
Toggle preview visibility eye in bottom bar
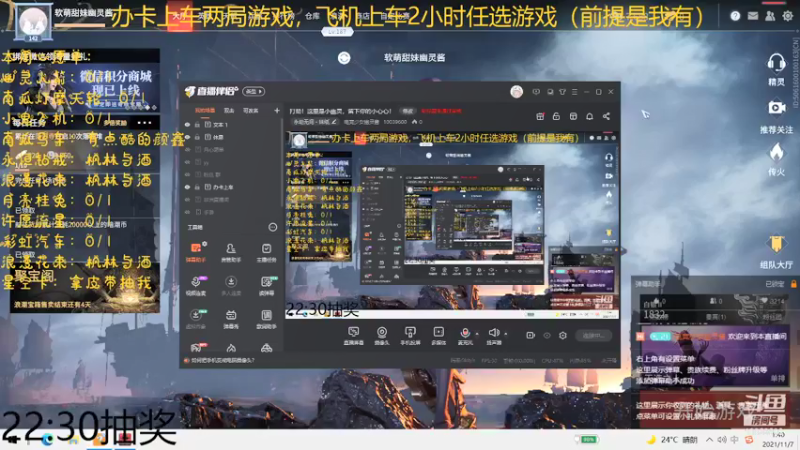pos(547,335)
